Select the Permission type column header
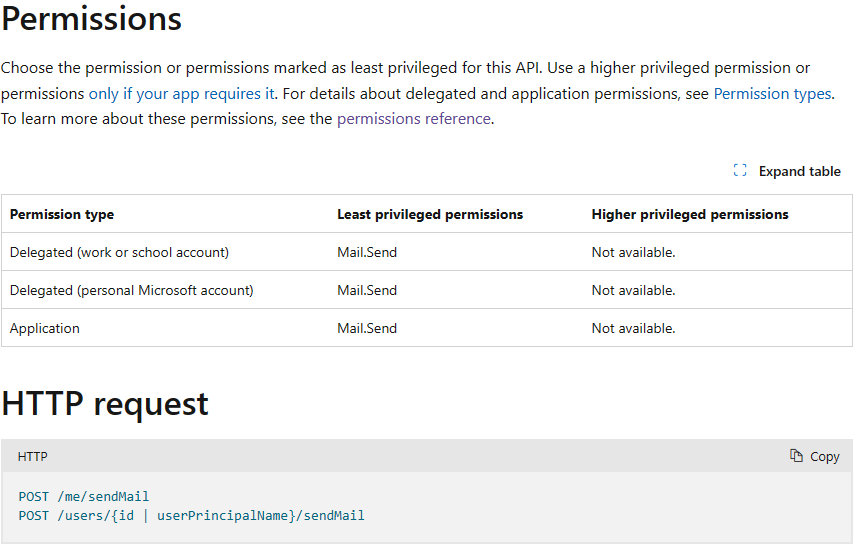Image resolution: width=861 pixels, height=555 pixels. [62, 215]
